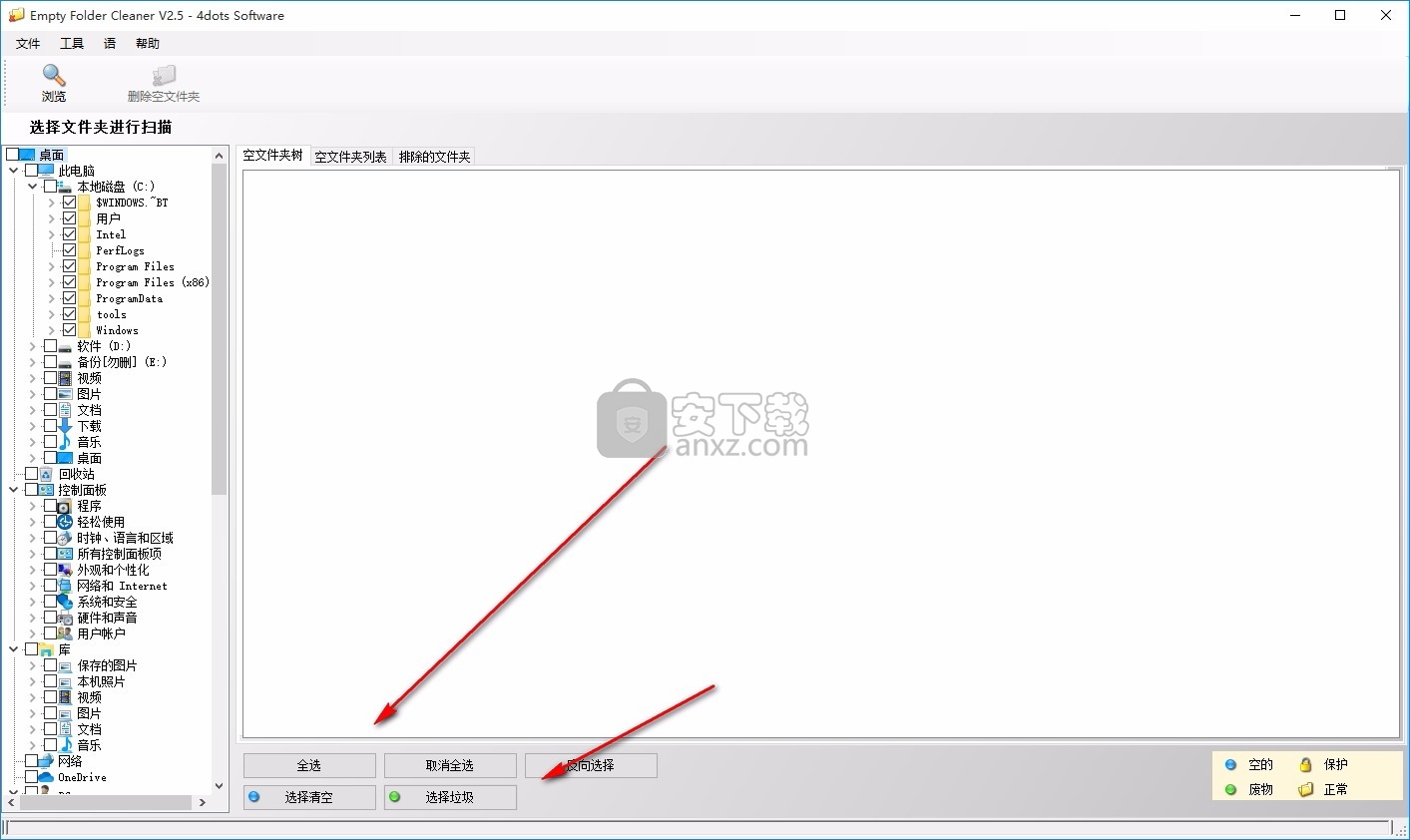This screenshot has width=1410, height=840.
Task: Click the Program Files folder icon
Action: pyautogui.click(x=85, y=266)
